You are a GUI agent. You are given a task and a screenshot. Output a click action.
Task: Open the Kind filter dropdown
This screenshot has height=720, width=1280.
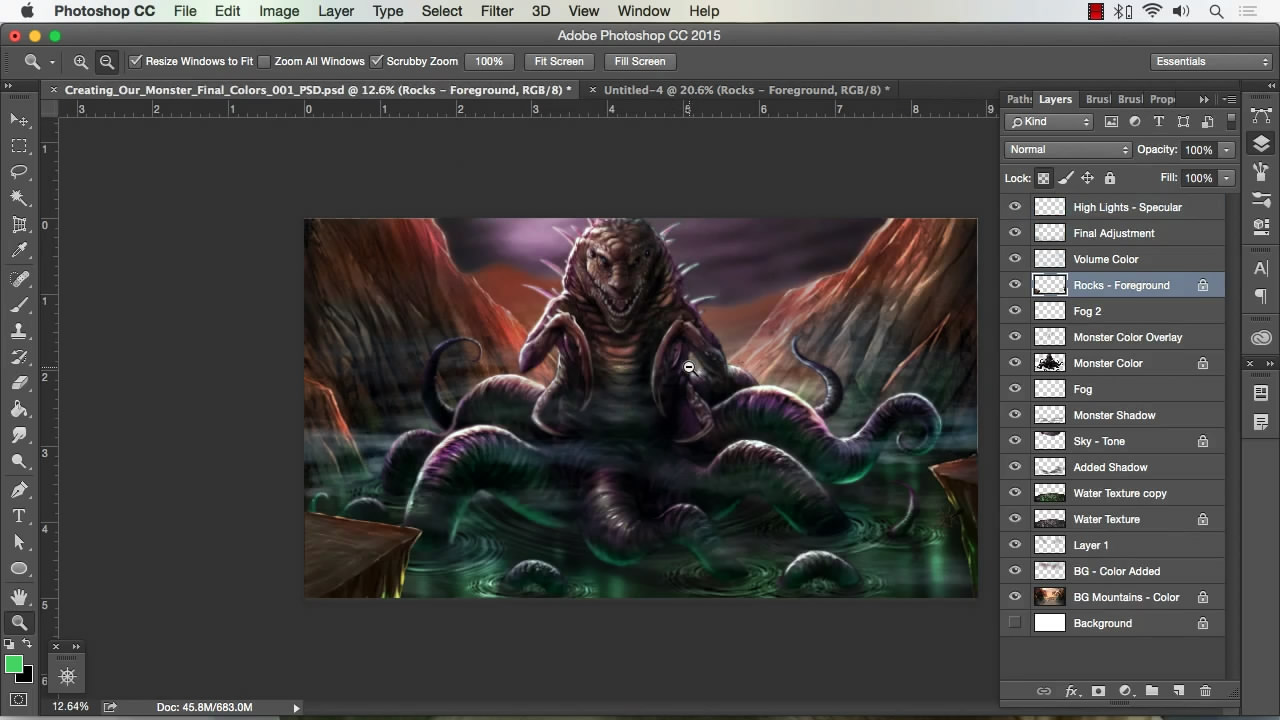click(1049, 121)
